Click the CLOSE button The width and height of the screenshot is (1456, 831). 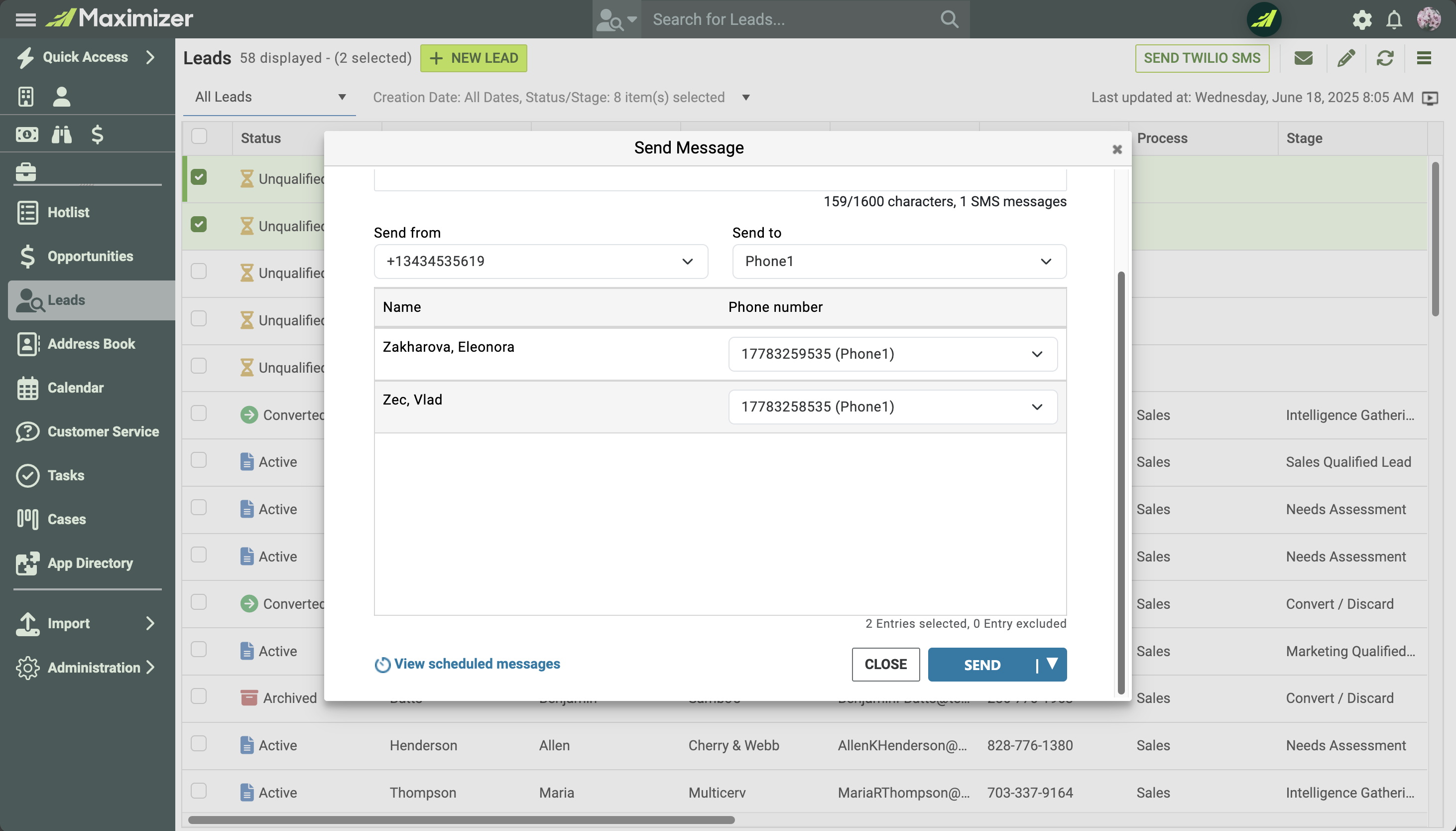pyautogui.click(x=885, y=664)
